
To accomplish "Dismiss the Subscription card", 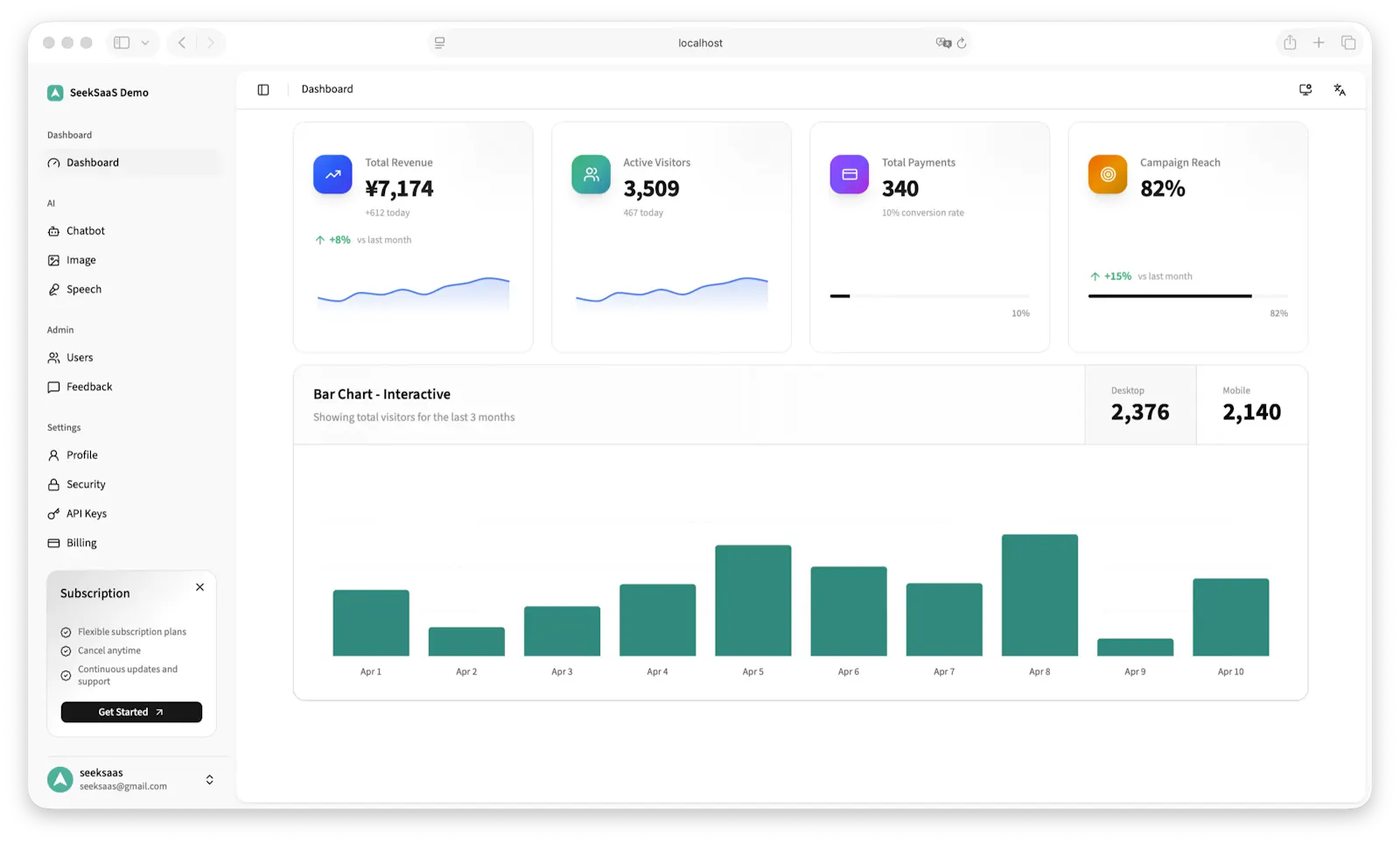I will 200,587.
